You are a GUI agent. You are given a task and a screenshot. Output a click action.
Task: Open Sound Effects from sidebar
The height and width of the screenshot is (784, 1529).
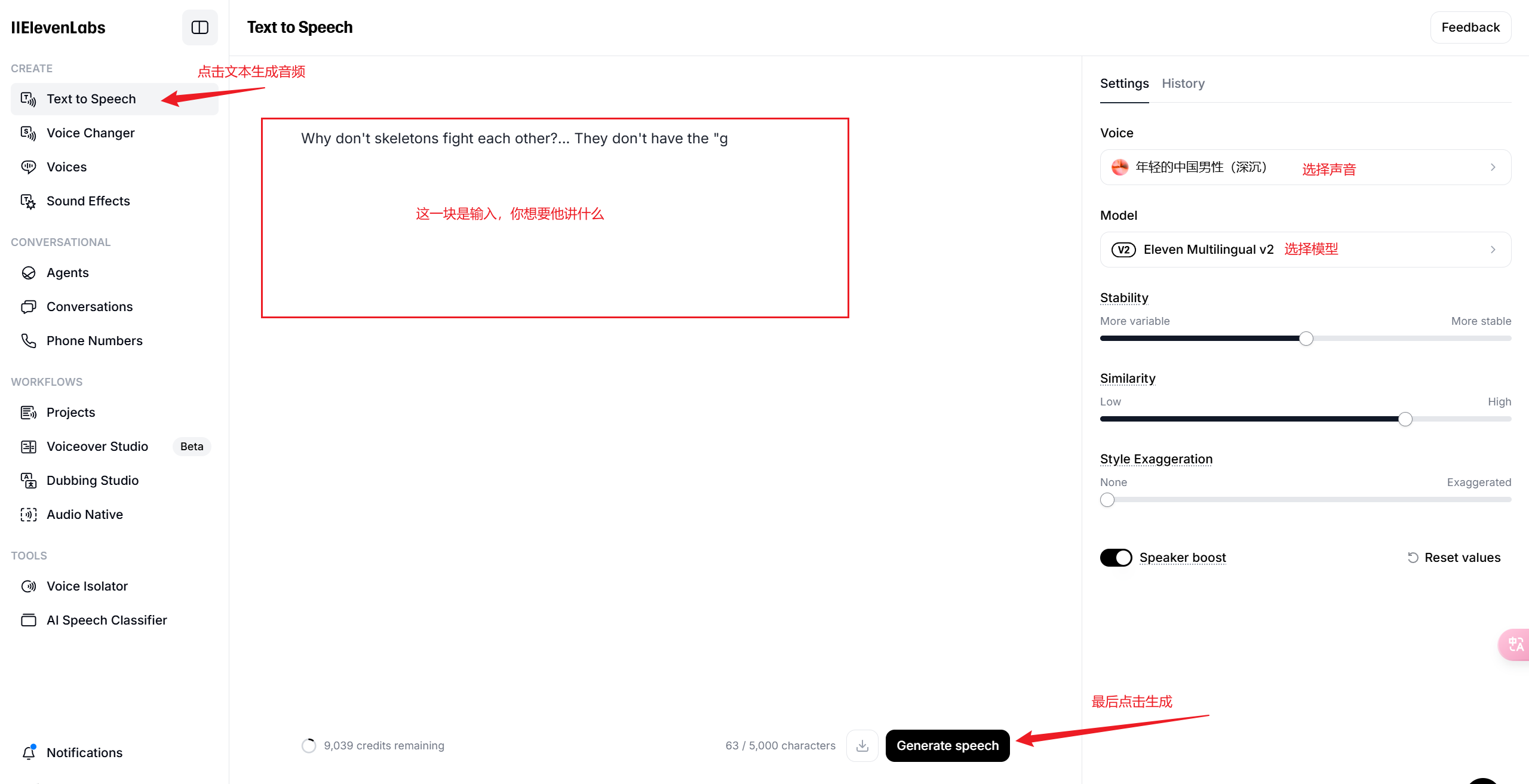(88, 201)
